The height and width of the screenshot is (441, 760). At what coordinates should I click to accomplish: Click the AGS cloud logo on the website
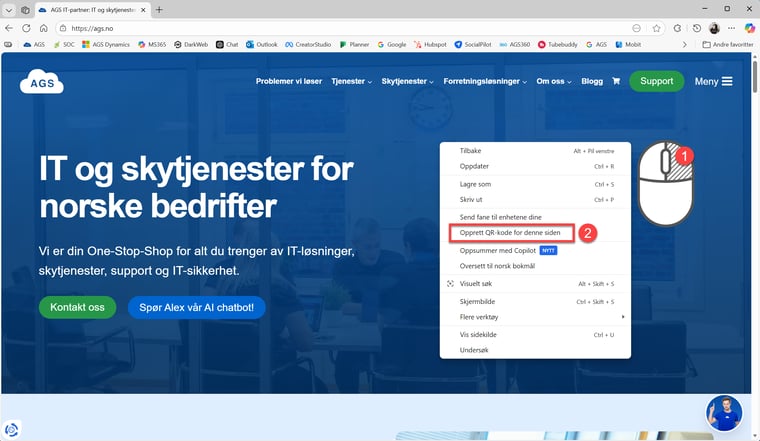point(42,81)
